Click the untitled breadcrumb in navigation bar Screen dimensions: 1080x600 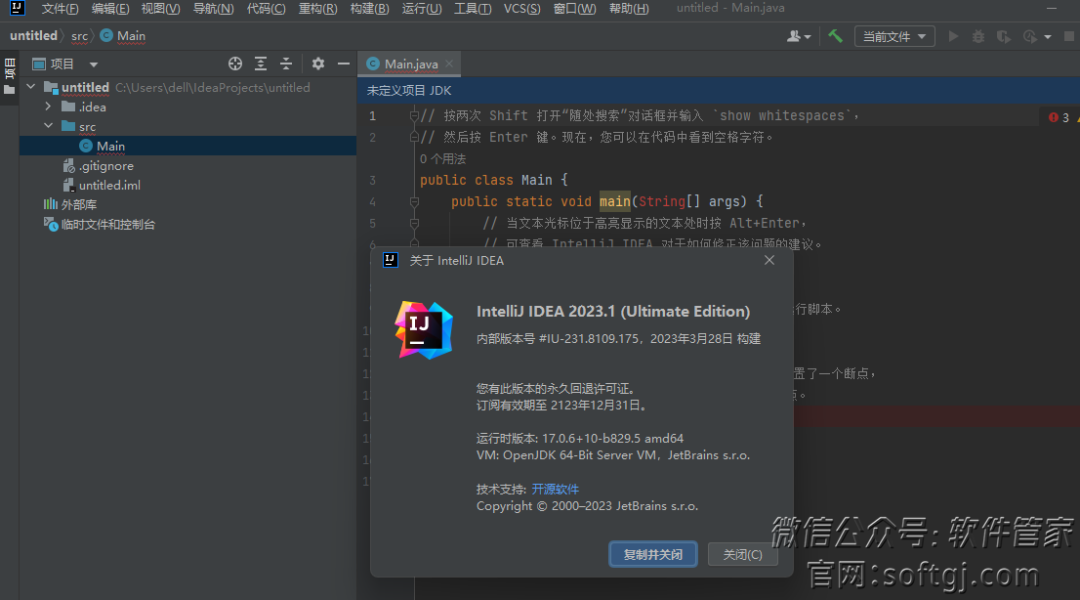[x=33, y=36]
